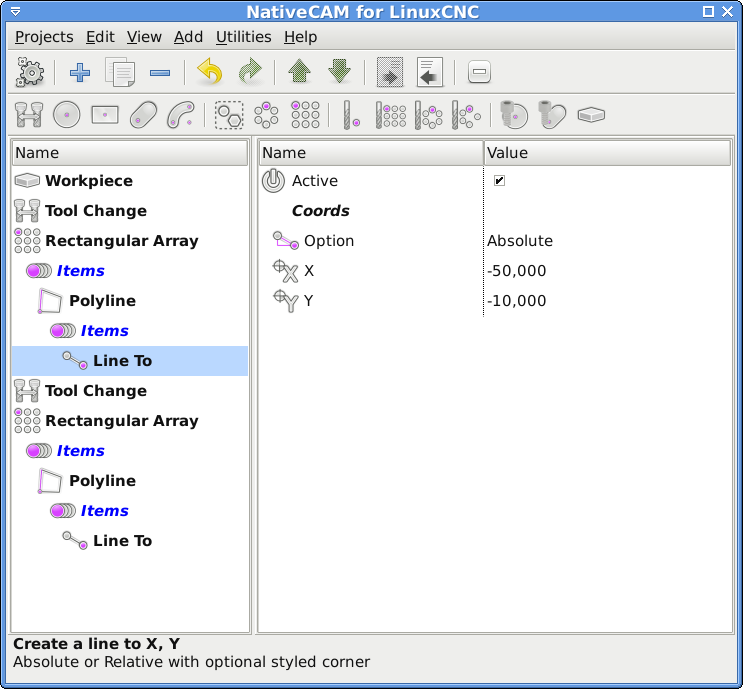Click the Duplicate pages icon
The image size is (743, 689).
tap(120, 73)
